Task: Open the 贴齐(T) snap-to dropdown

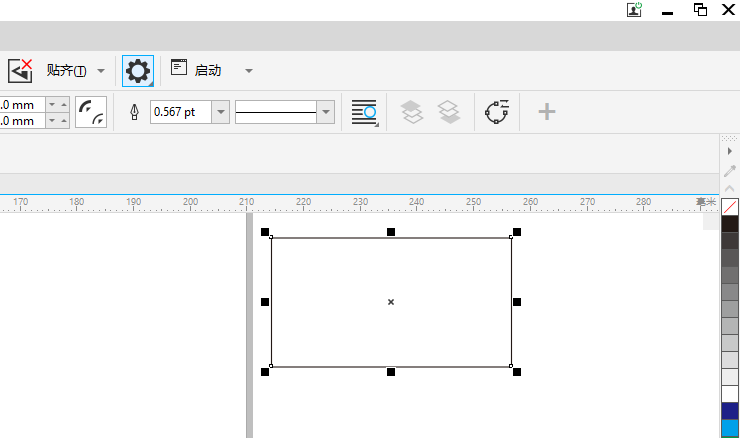Action: pos(101,71)
